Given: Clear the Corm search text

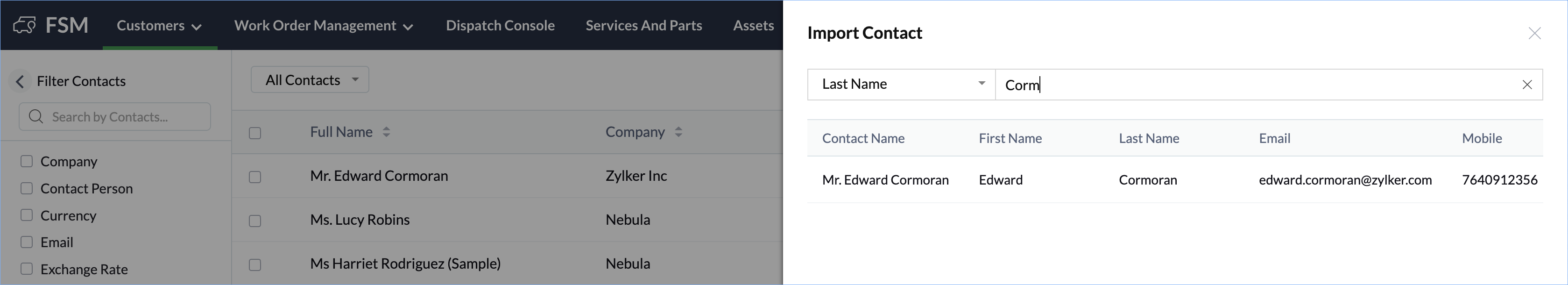Looking at the screenshot, I should click(x=1526, y=85).
